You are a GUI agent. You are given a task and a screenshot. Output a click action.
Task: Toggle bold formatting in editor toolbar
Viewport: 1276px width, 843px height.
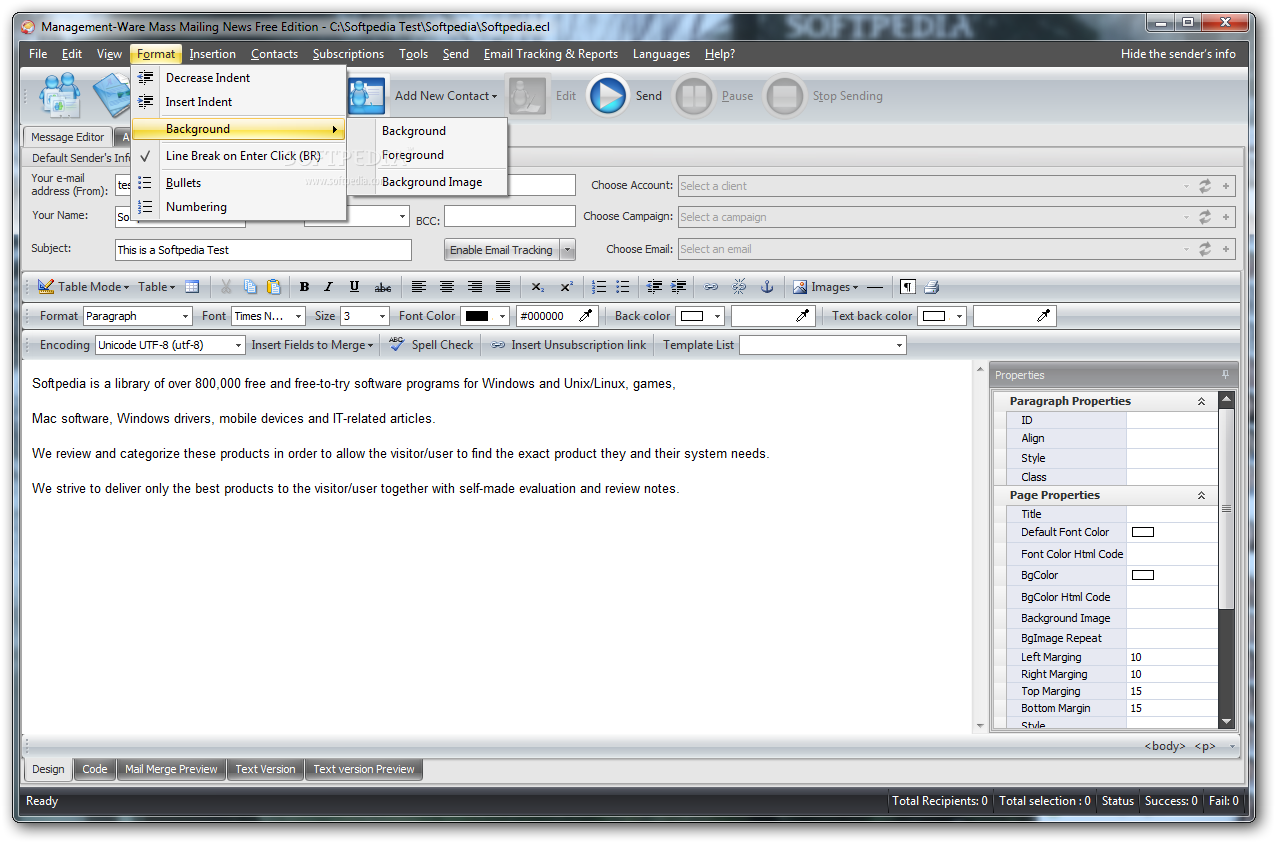click(x=304, y=287)
